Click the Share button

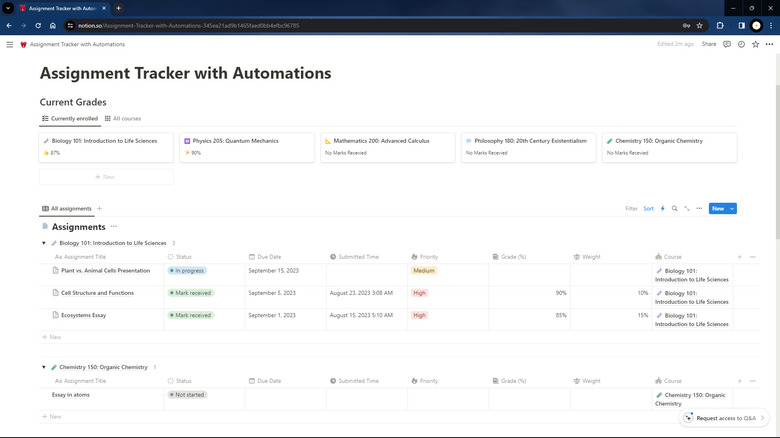tap(709, 44)
